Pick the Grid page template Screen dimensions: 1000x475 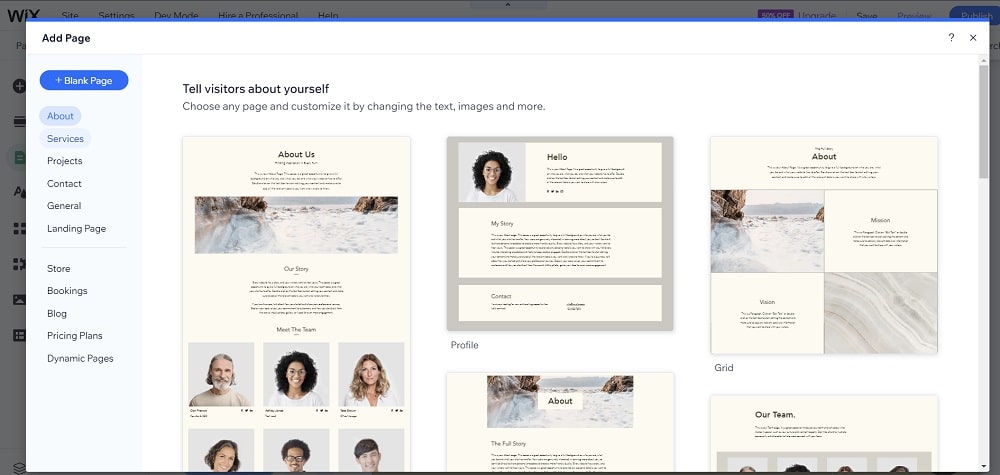pos(824,245)
